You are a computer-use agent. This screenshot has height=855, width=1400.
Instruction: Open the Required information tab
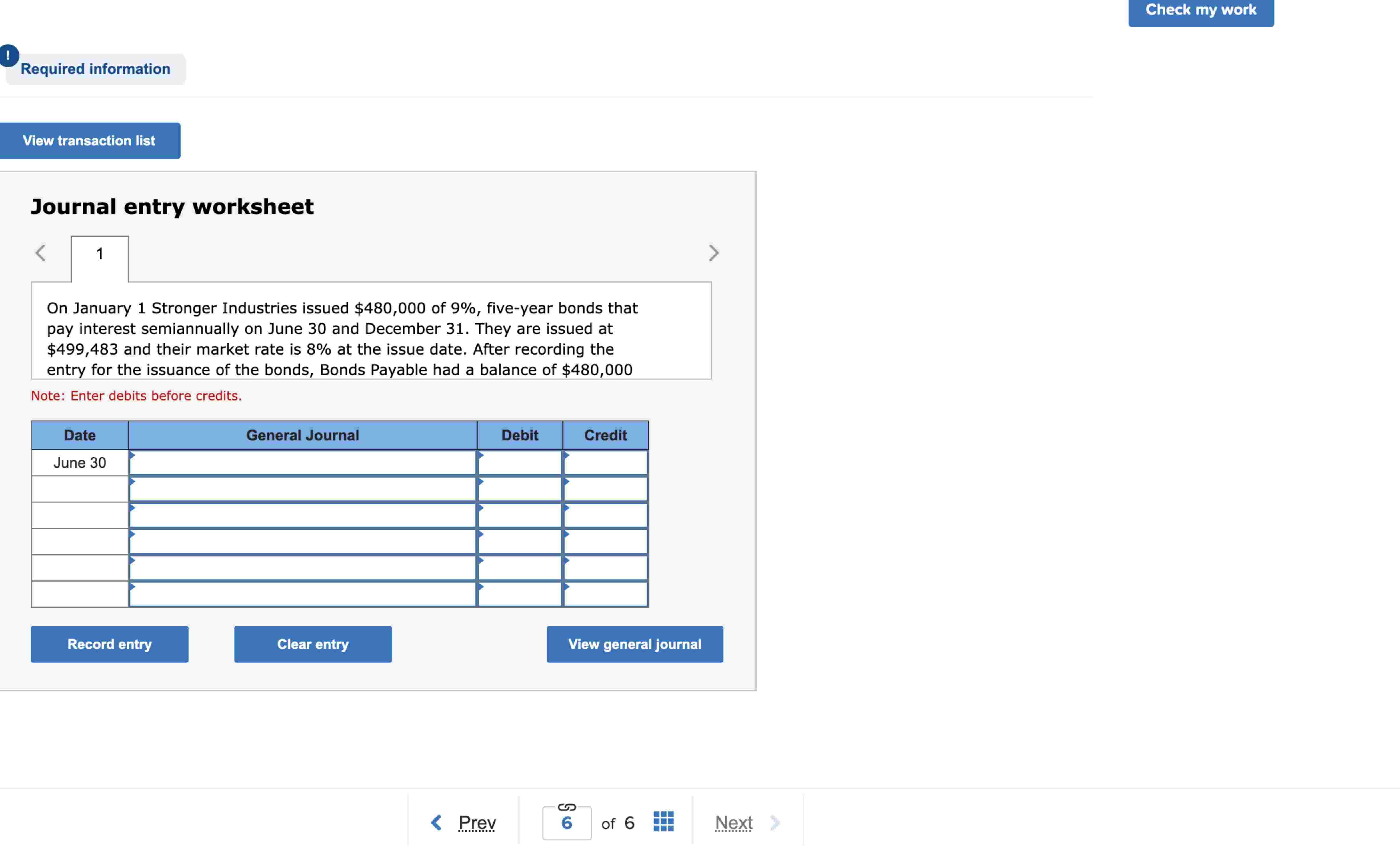point(95,69)
